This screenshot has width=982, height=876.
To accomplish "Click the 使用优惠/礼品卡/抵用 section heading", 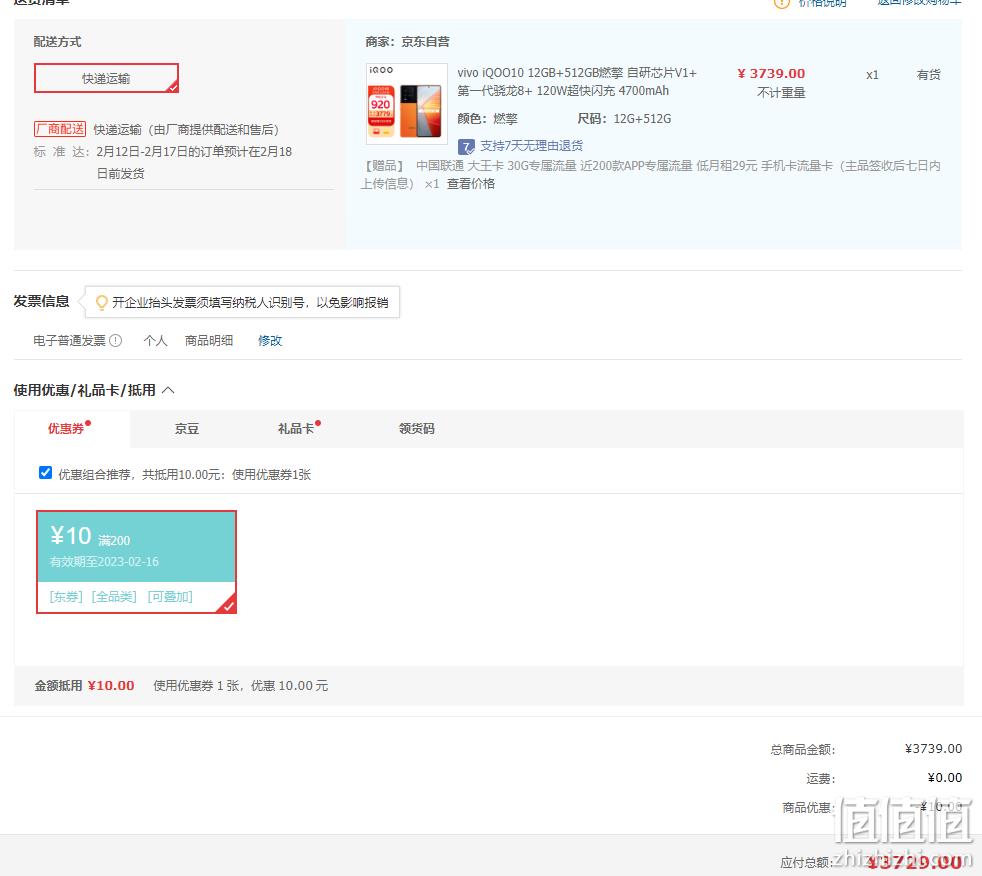I will point(85,391).
